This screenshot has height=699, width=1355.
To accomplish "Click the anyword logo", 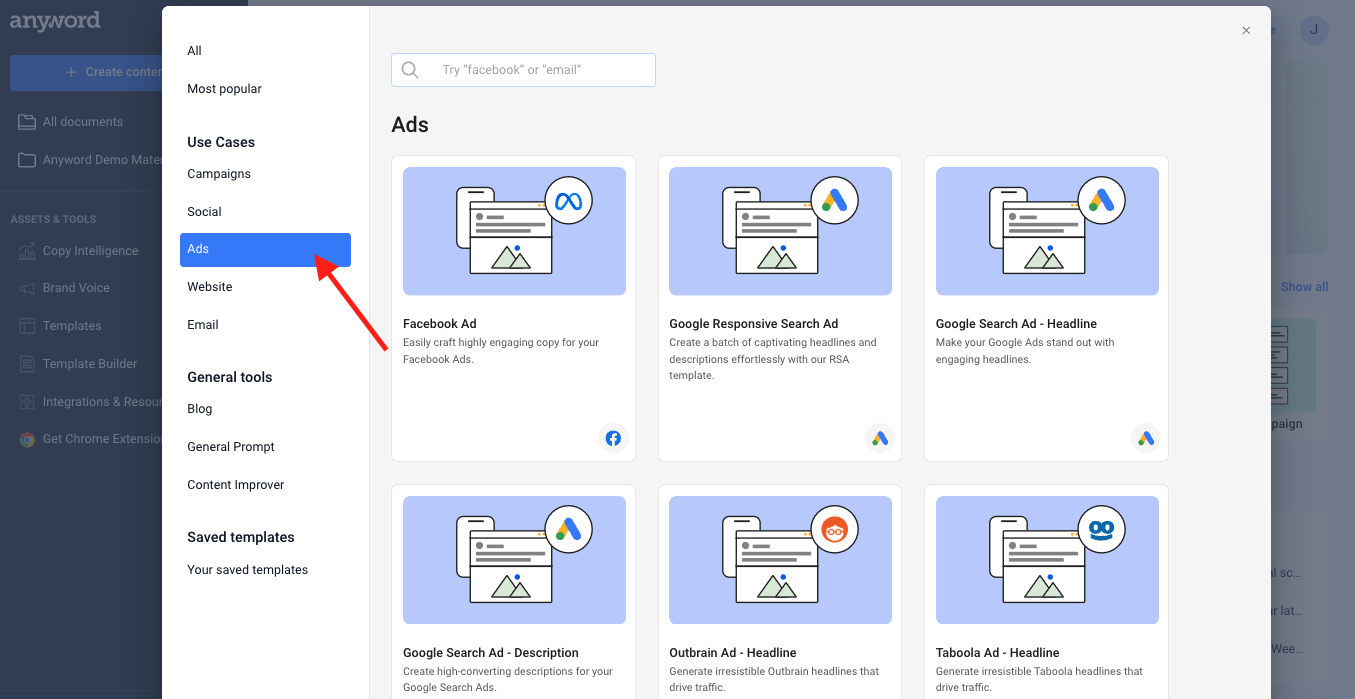I will click(x=55, y=21).
